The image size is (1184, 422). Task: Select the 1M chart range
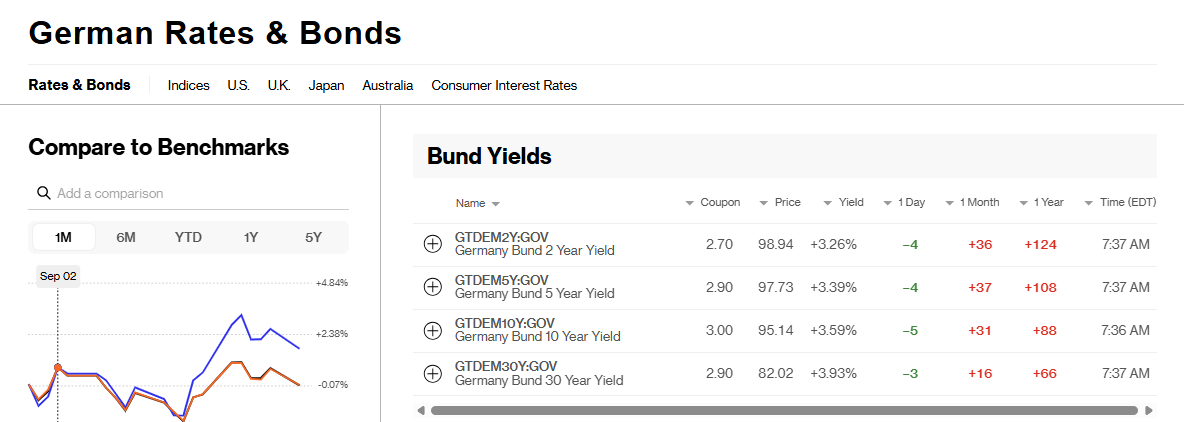tap(63, 237)
